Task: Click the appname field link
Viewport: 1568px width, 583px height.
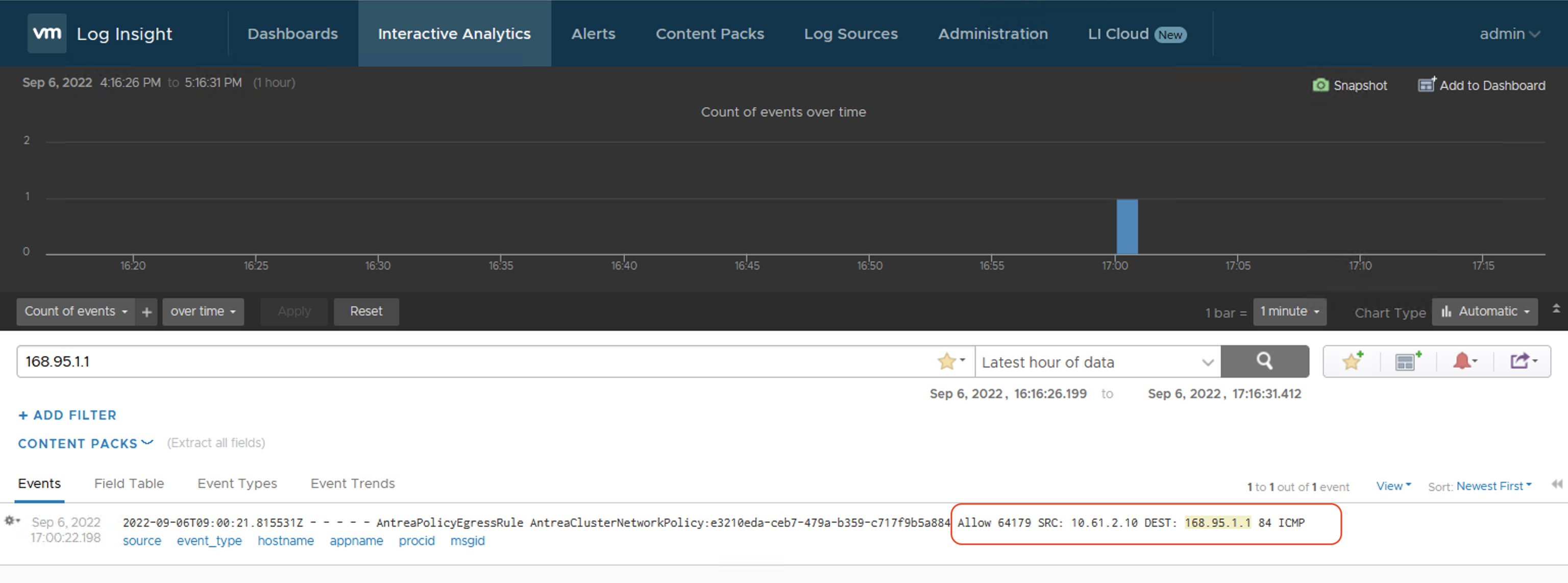Action: [x=356, y=541]
